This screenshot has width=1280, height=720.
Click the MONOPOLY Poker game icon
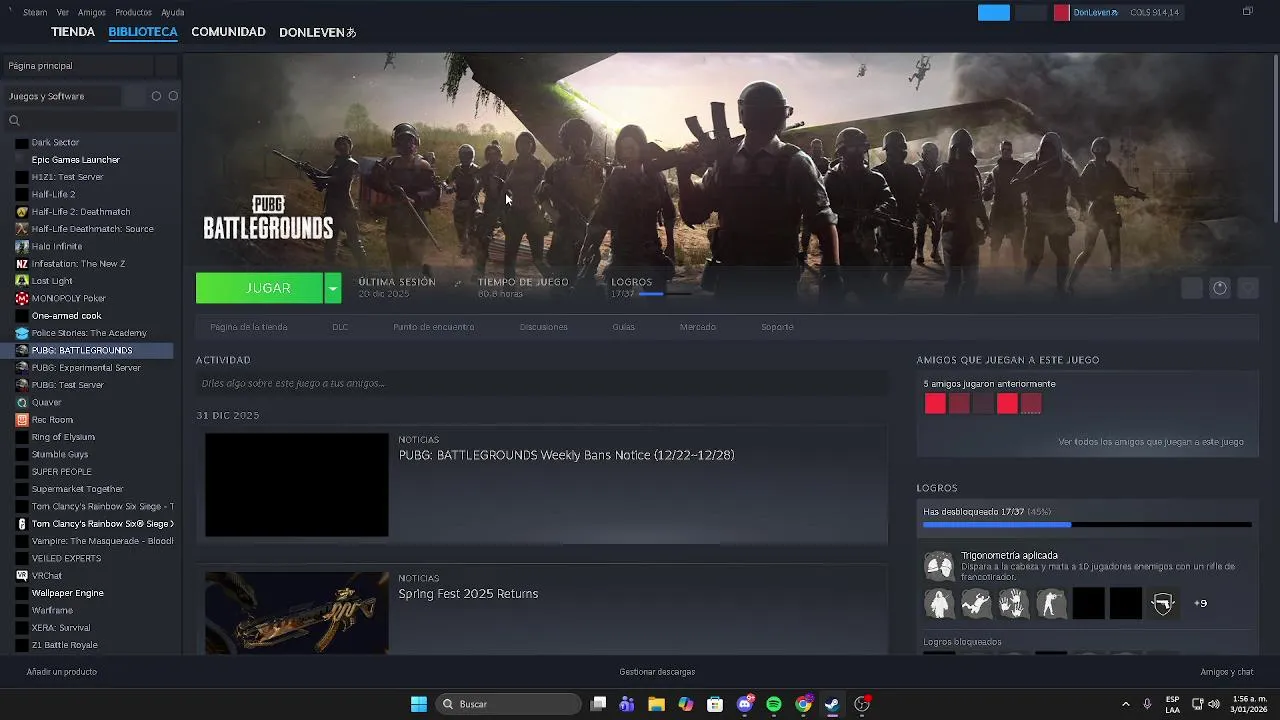click(x=22, y=298)
